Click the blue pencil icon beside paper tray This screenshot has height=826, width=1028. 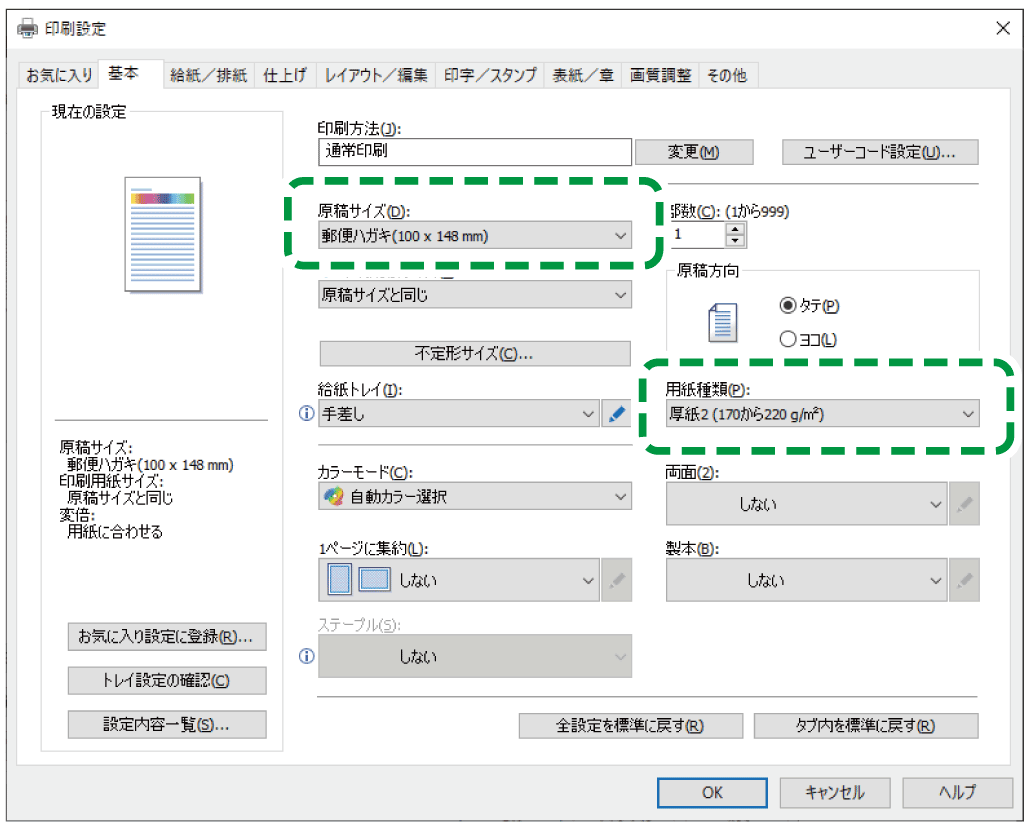point(617,414)
